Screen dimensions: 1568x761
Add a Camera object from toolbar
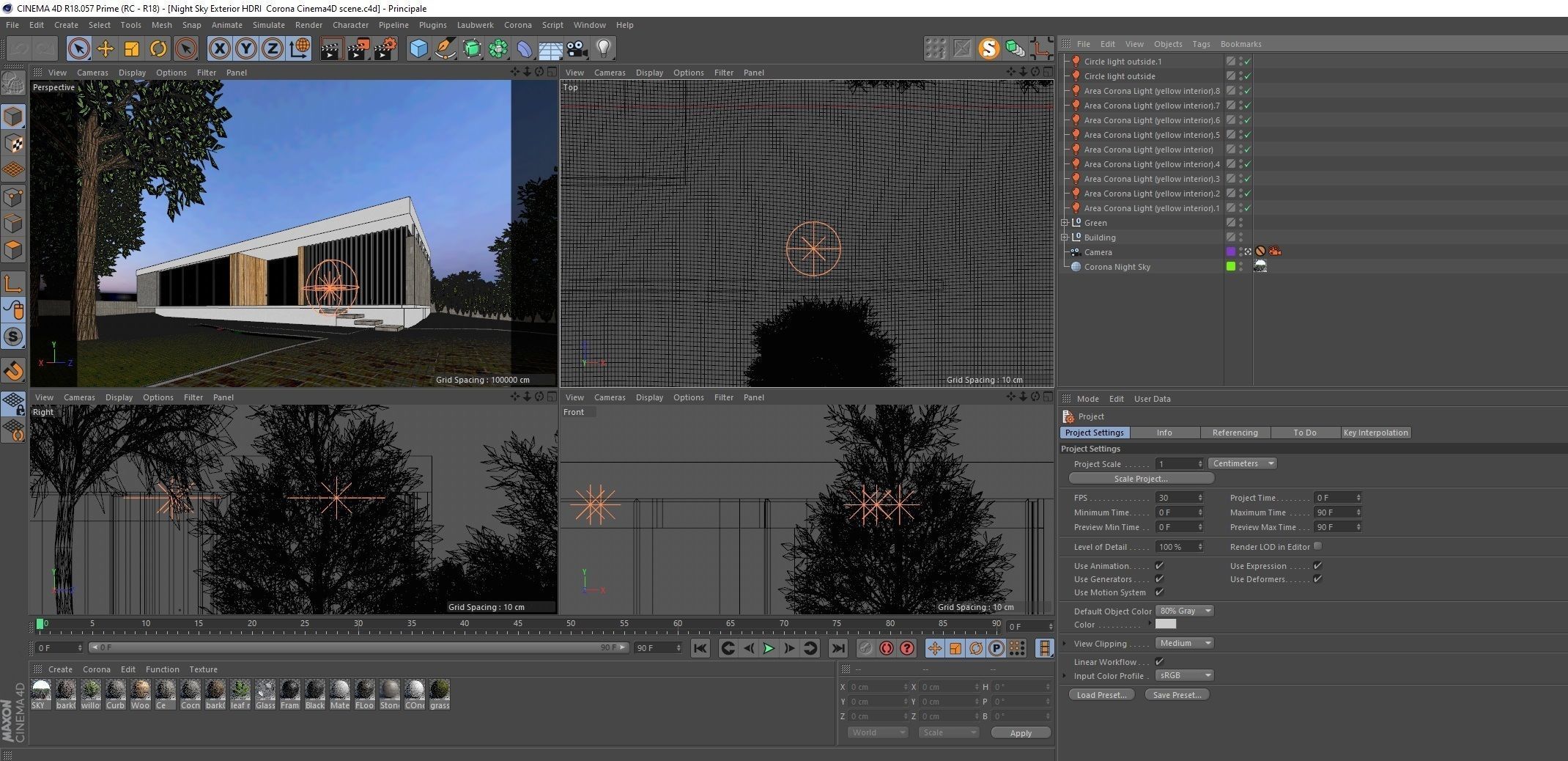(577, 49)
